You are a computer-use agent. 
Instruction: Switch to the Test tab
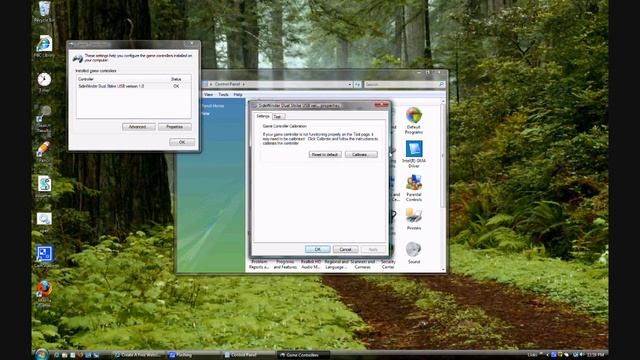277,117
